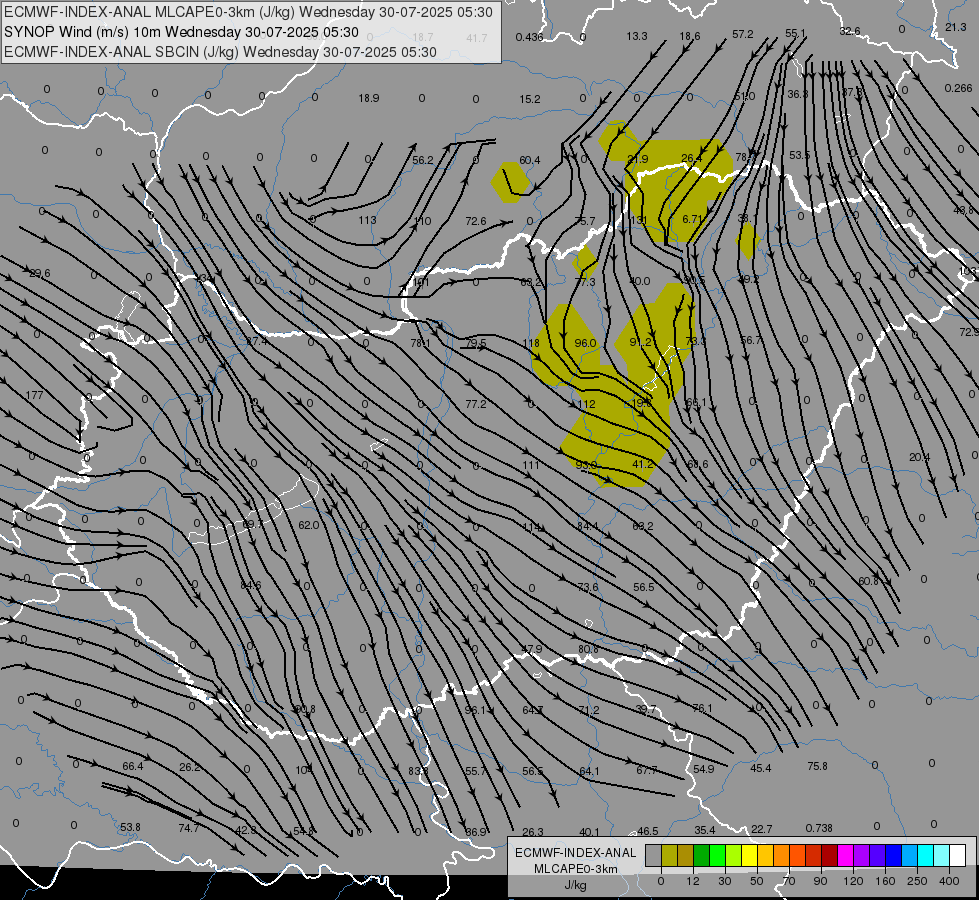This screenshot has height=900, width=979.
Task: Click map value 96.0
Action: (x=585, y=343)
